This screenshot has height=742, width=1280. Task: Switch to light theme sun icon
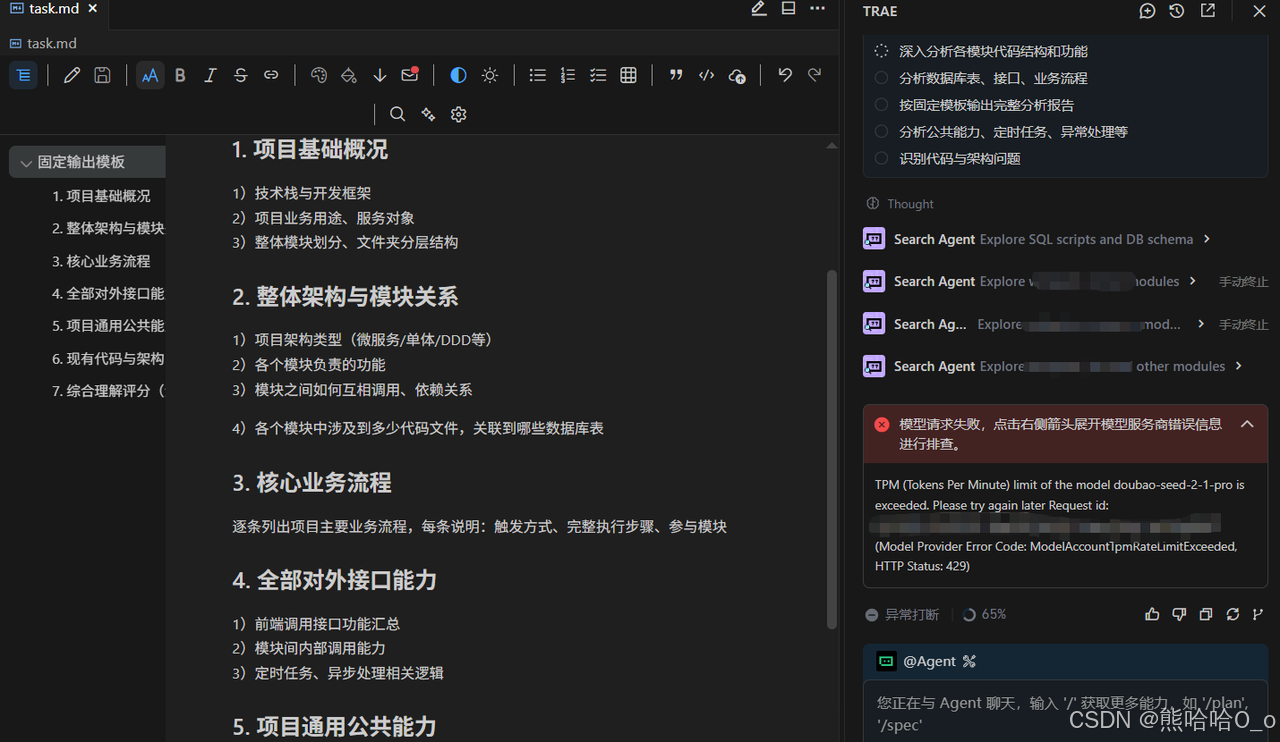click(x=489, y=75)
